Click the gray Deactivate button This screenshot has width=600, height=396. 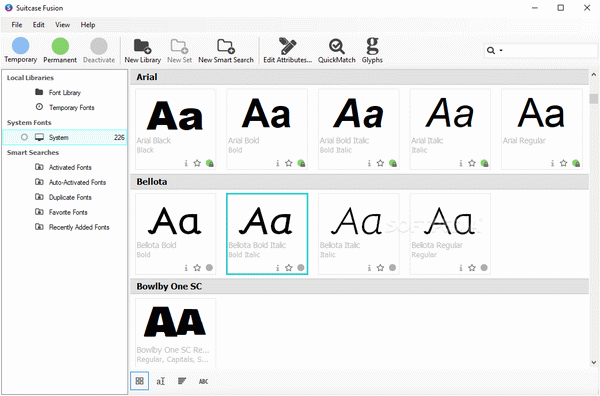click(99, 50)
